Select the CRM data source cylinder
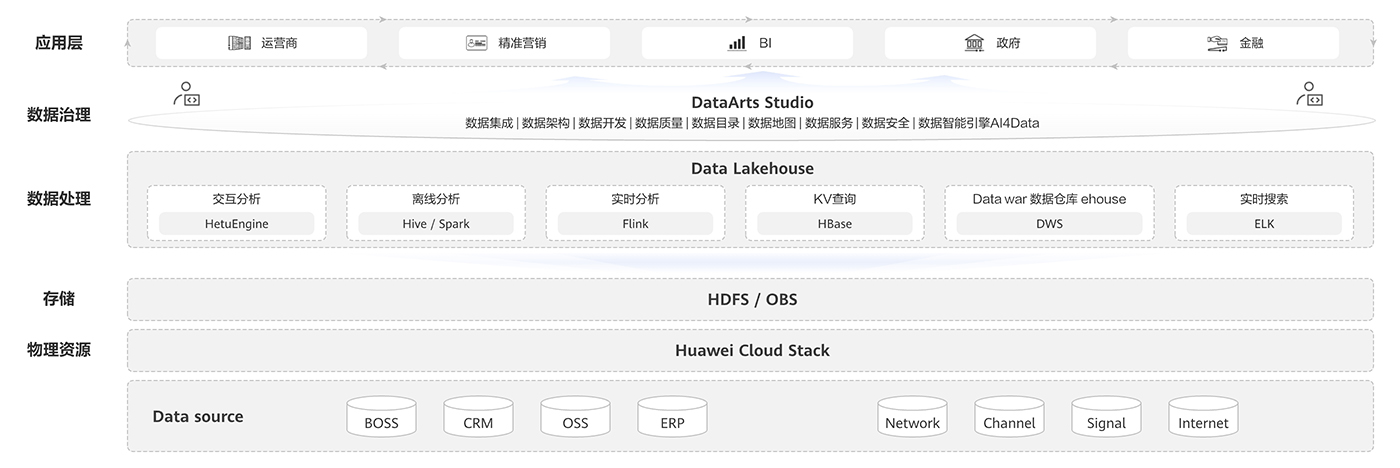Viewport: 1400px width, 468px height. [x=478, y=417]
